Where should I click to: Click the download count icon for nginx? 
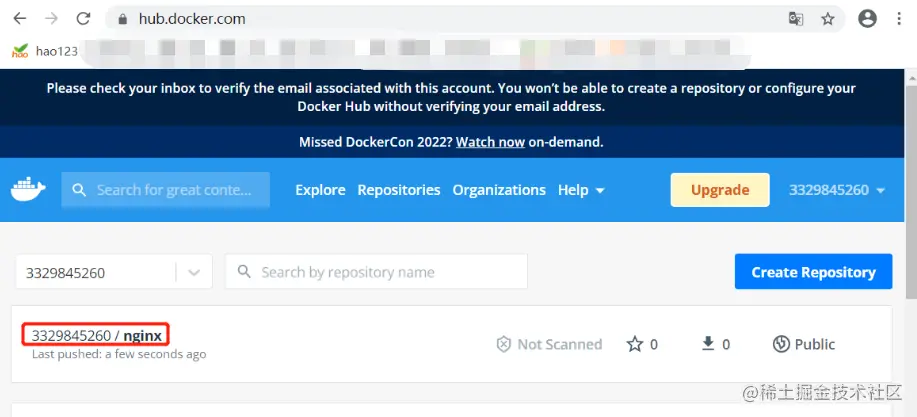pyautogui.click(x=708, y=344)
